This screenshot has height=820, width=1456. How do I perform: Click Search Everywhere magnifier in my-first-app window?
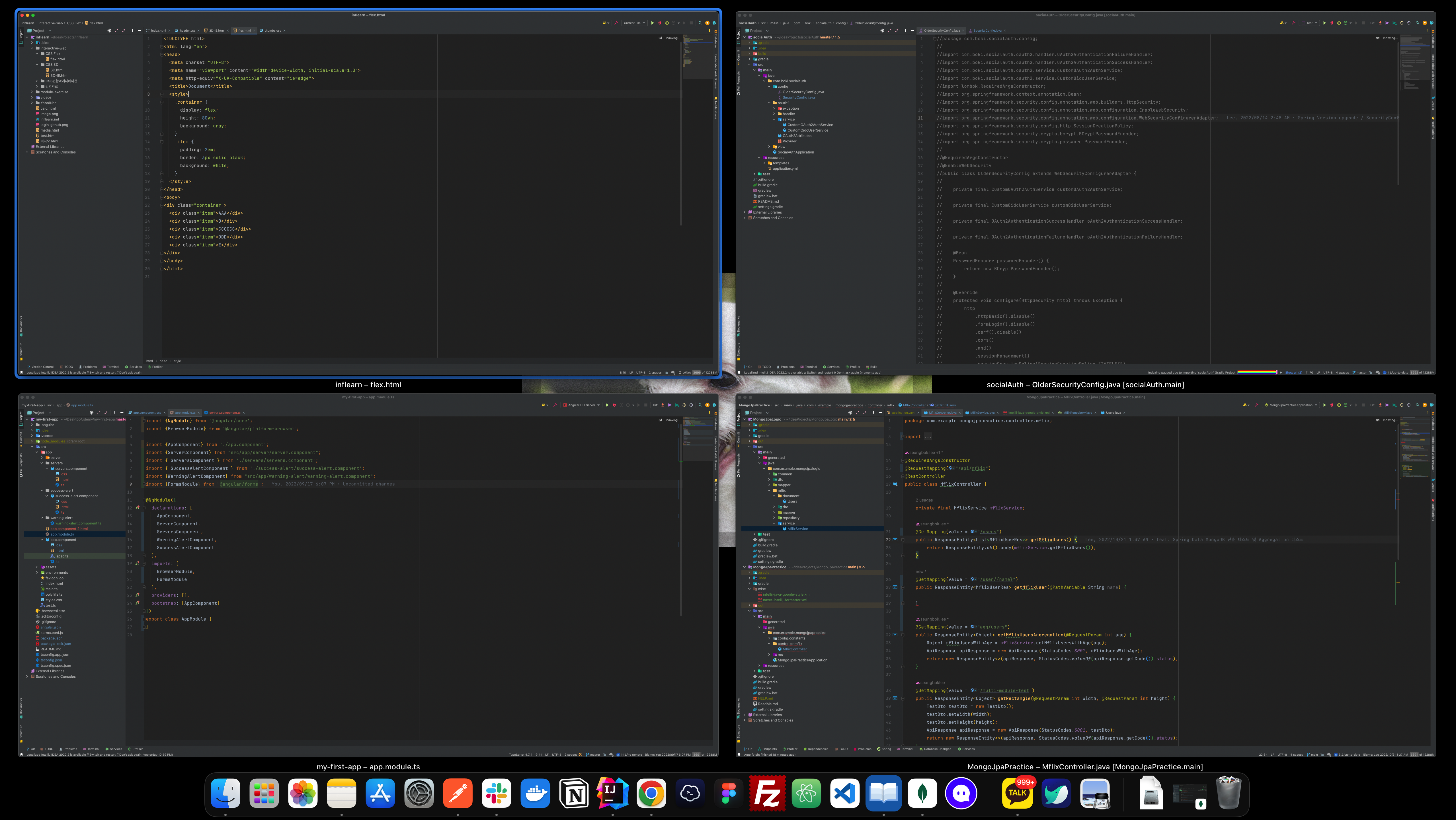click(700, 405)
